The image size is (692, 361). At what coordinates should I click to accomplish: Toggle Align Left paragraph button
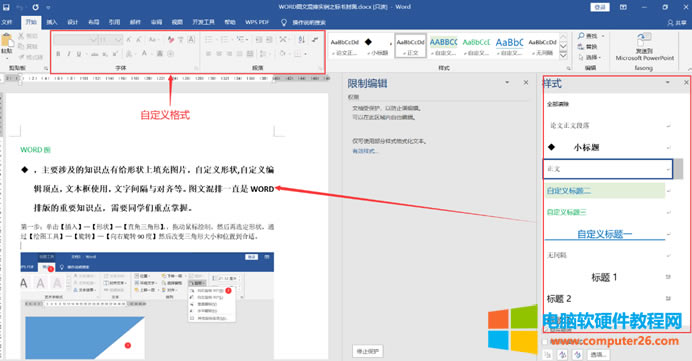point(208,54)
